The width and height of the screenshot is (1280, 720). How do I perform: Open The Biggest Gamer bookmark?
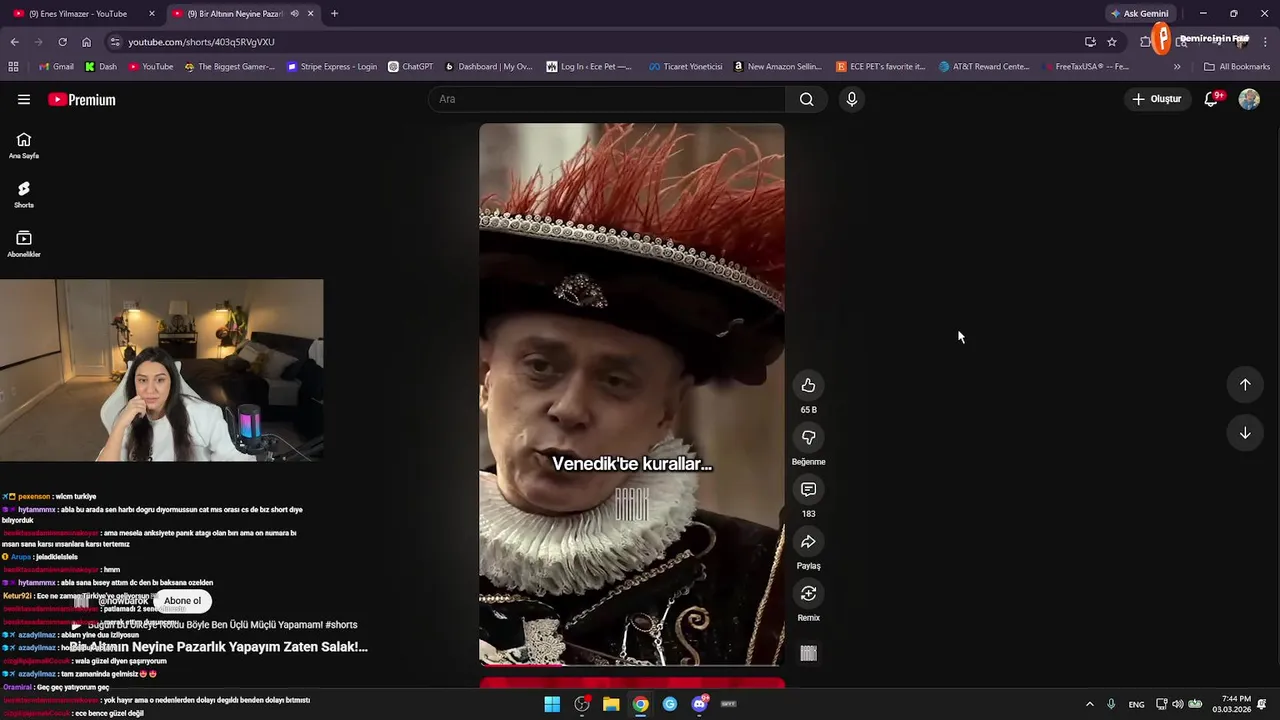(x=228, y=66)
